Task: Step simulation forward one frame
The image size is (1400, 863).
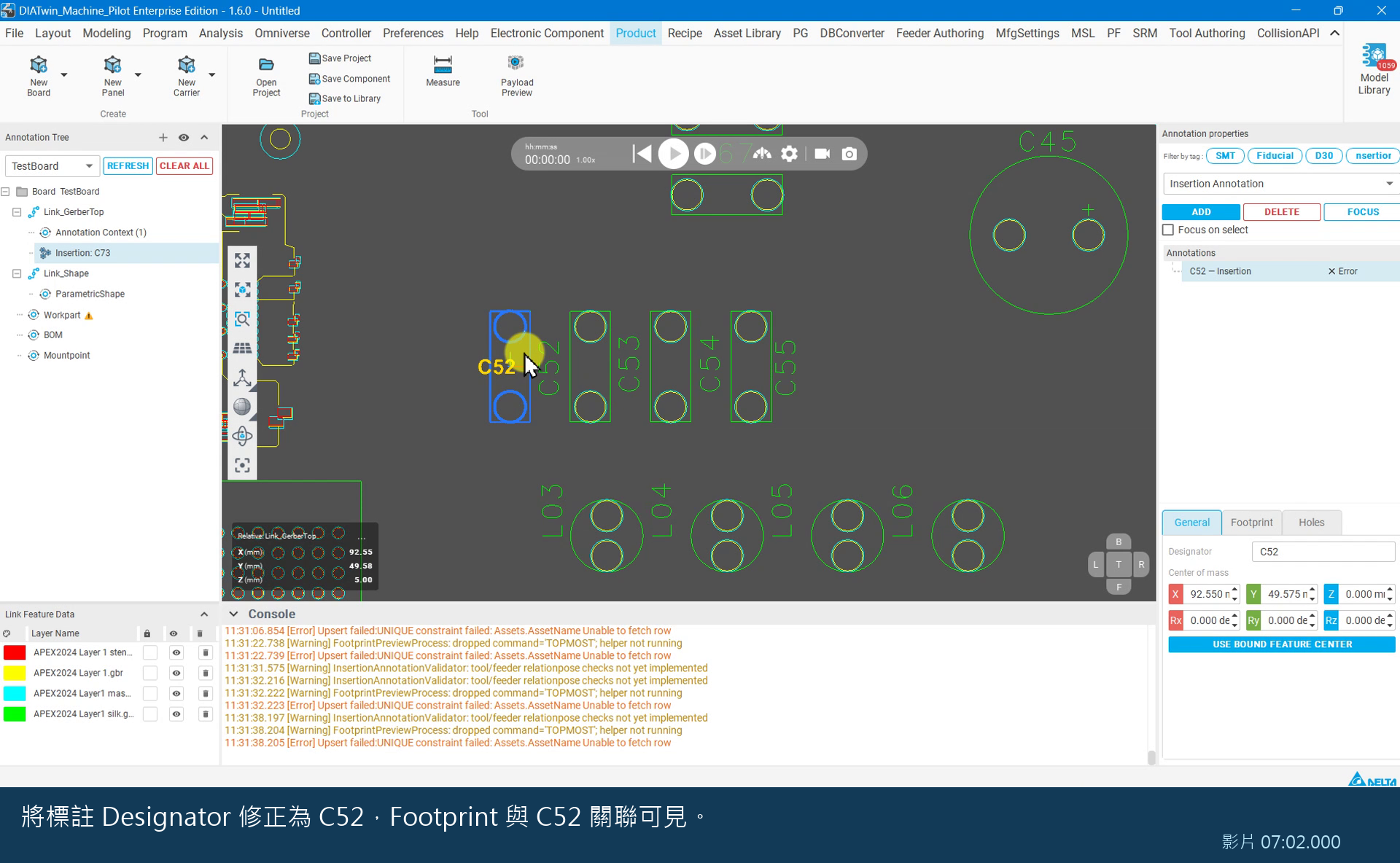Action: tap(704, 154)
